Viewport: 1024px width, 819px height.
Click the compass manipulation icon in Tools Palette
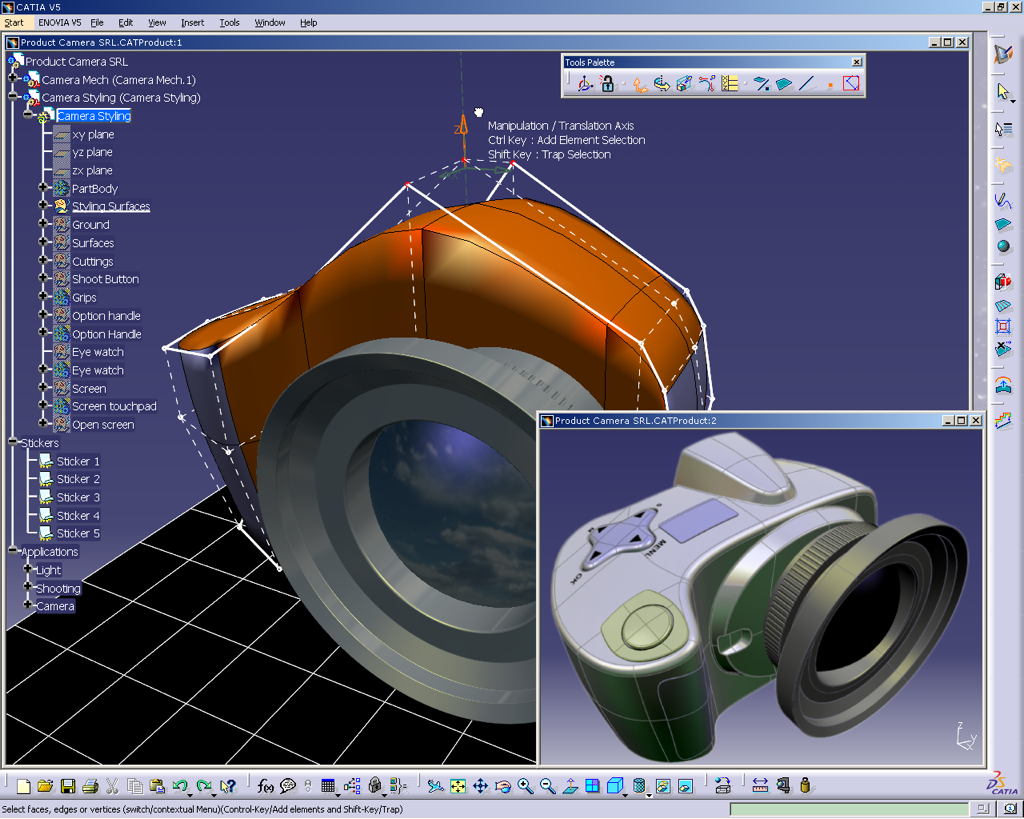584,83
